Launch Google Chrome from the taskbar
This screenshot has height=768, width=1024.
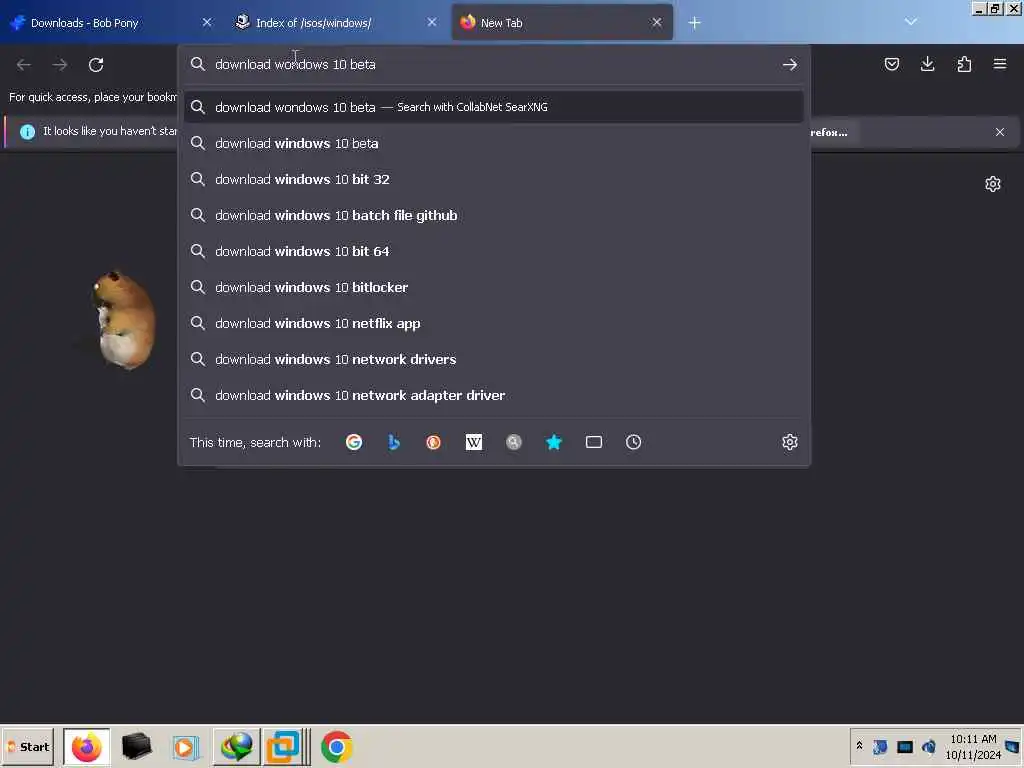pyautogui.click(x=337, y=746)
